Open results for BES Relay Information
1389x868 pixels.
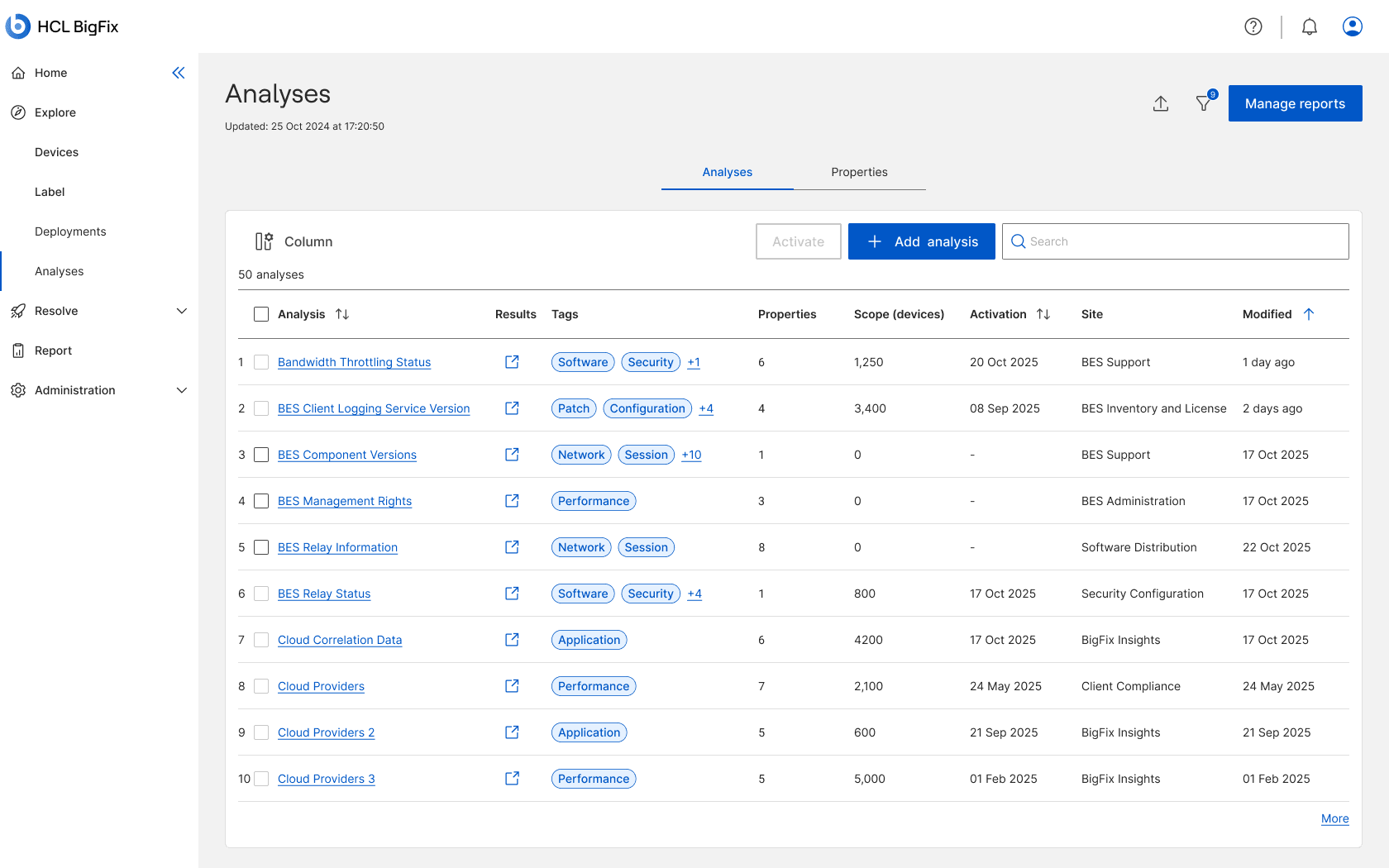click(513, 547)
